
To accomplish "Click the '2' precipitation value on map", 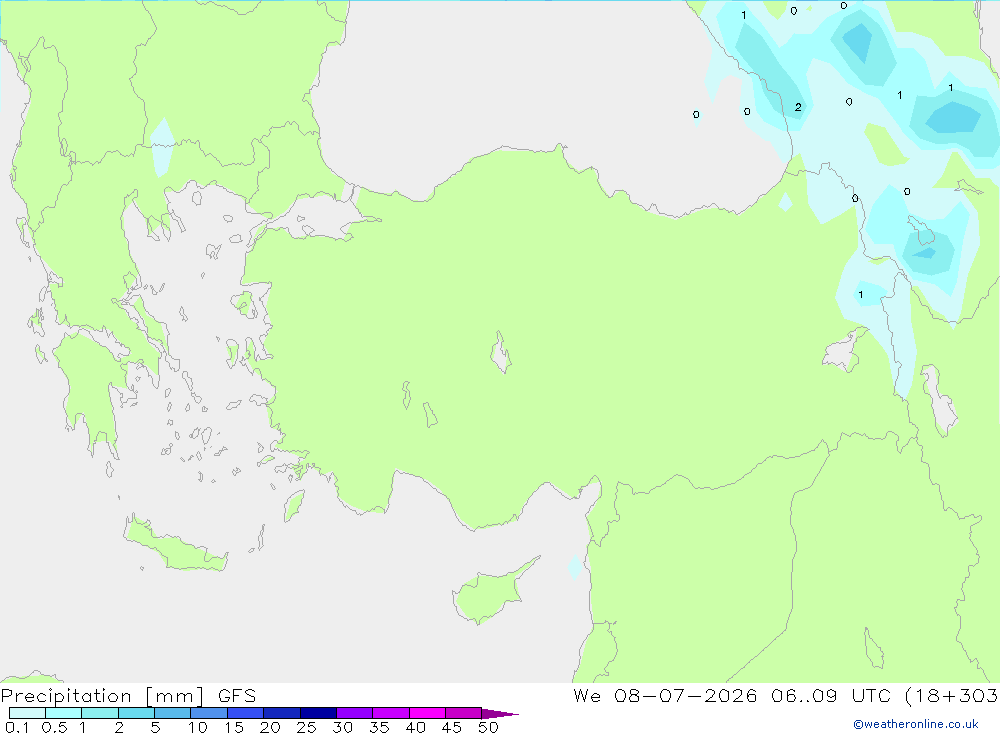I will [x=798, y=107].
